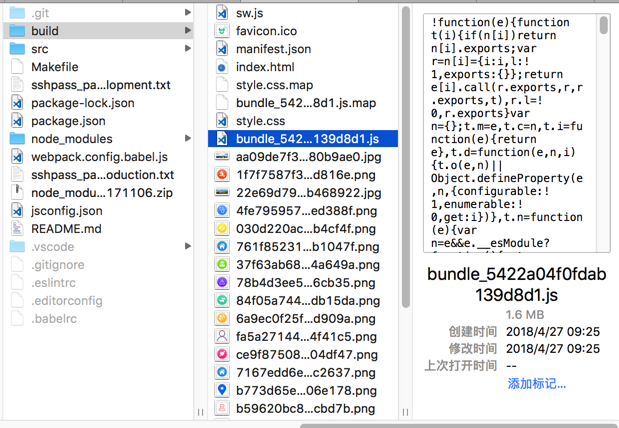Click the zip archive icon for node_modu...171106.zip

(x=17, y=193)
